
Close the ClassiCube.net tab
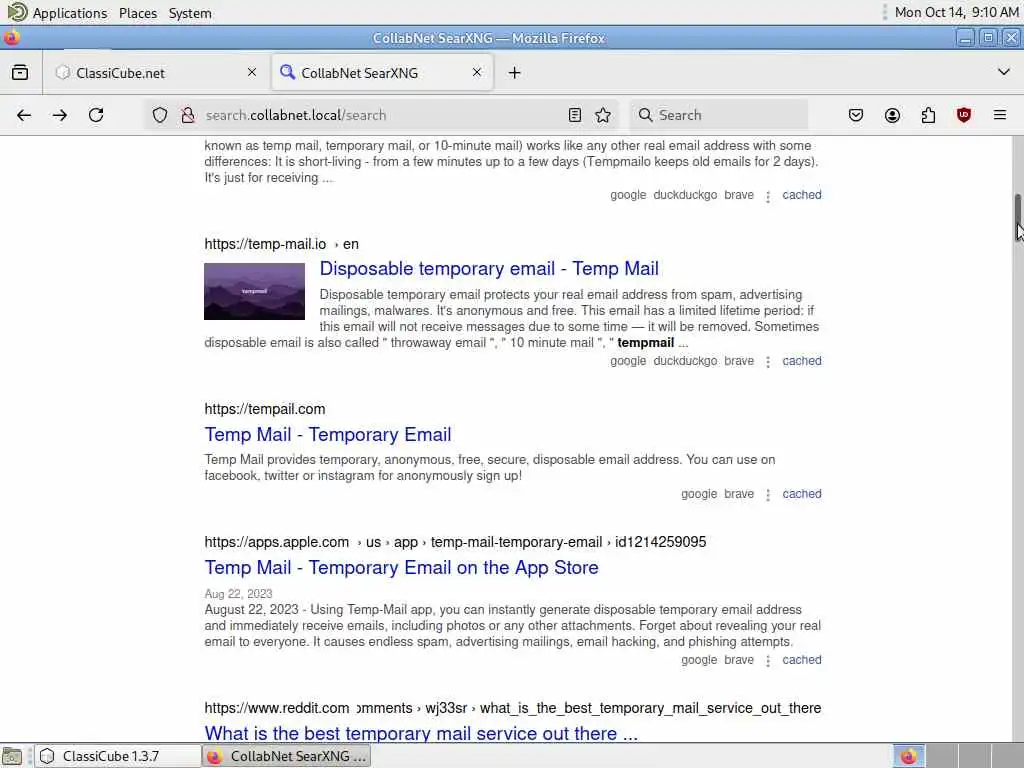(x=252, y=72)
